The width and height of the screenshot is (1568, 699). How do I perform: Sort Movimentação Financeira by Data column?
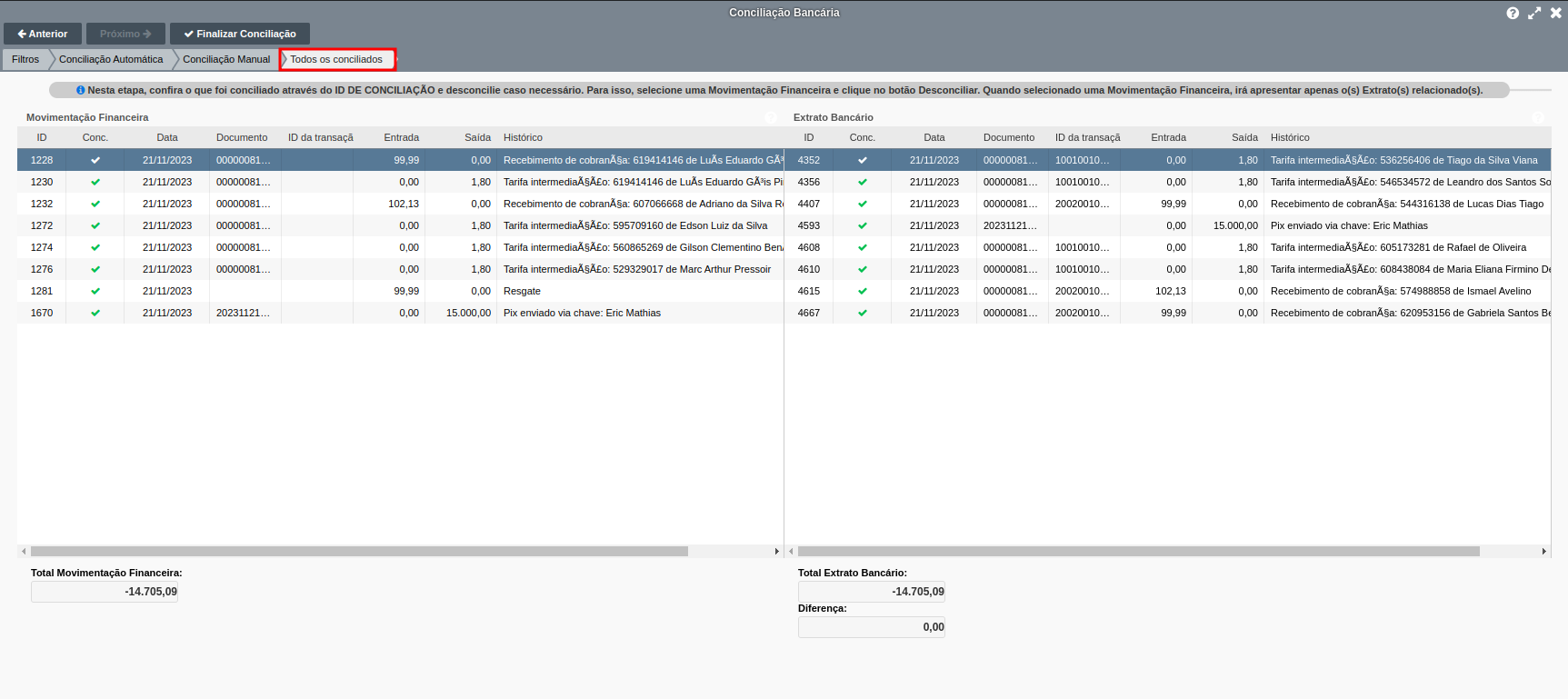click(x=167, y=137)
